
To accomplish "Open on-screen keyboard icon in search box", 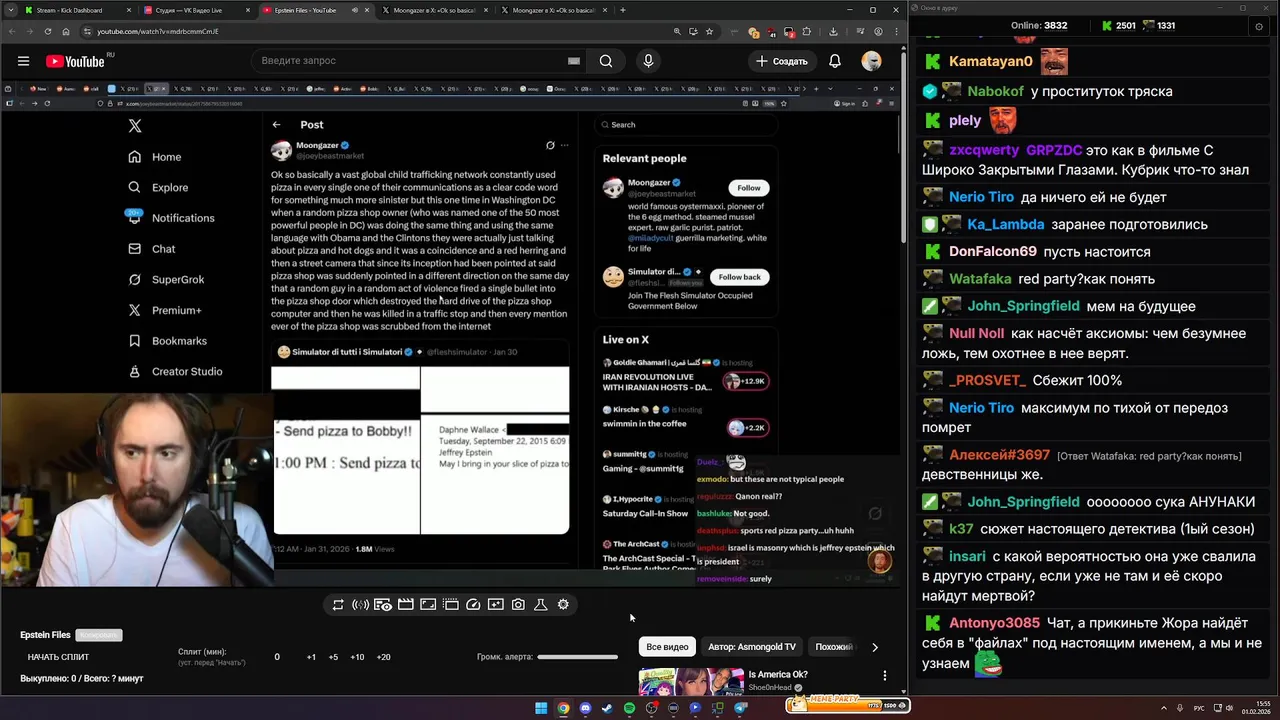I will (x=574, y=61).
